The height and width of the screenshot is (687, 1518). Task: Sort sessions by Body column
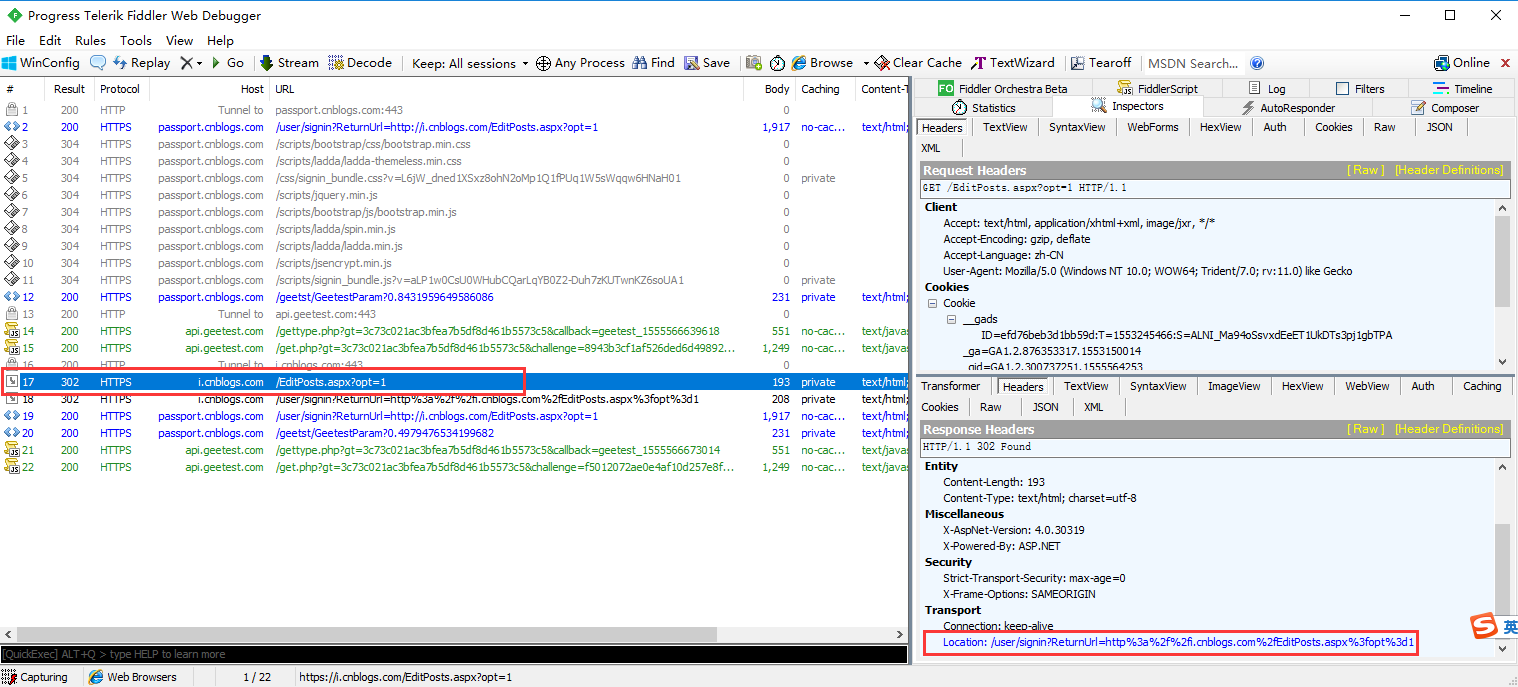click(x=769, y=89)
